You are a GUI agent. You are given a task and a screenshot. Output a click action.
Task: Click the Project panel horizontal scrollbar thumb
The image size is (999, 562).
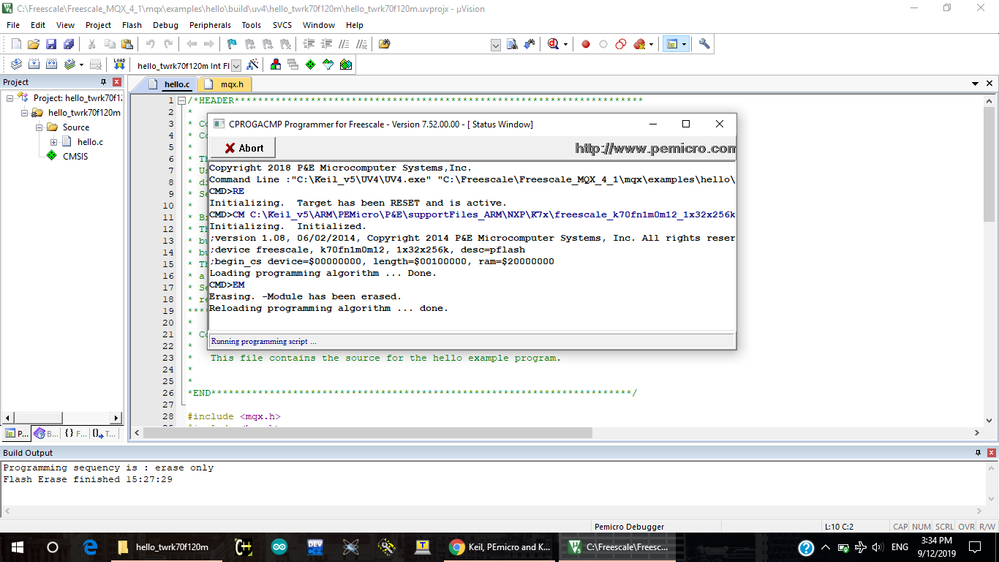click(37, 418)
